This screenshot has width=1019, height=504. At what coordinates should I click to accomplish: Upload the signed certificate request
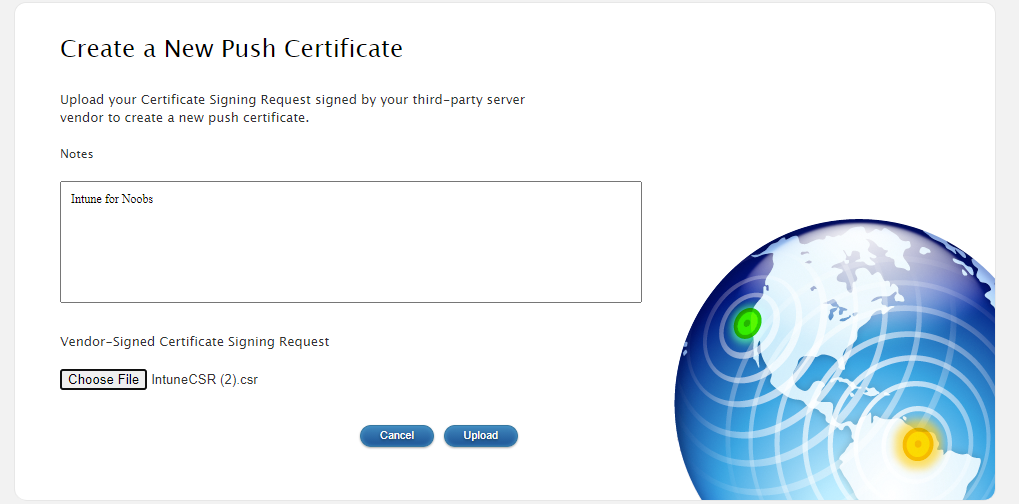point(481,436)
